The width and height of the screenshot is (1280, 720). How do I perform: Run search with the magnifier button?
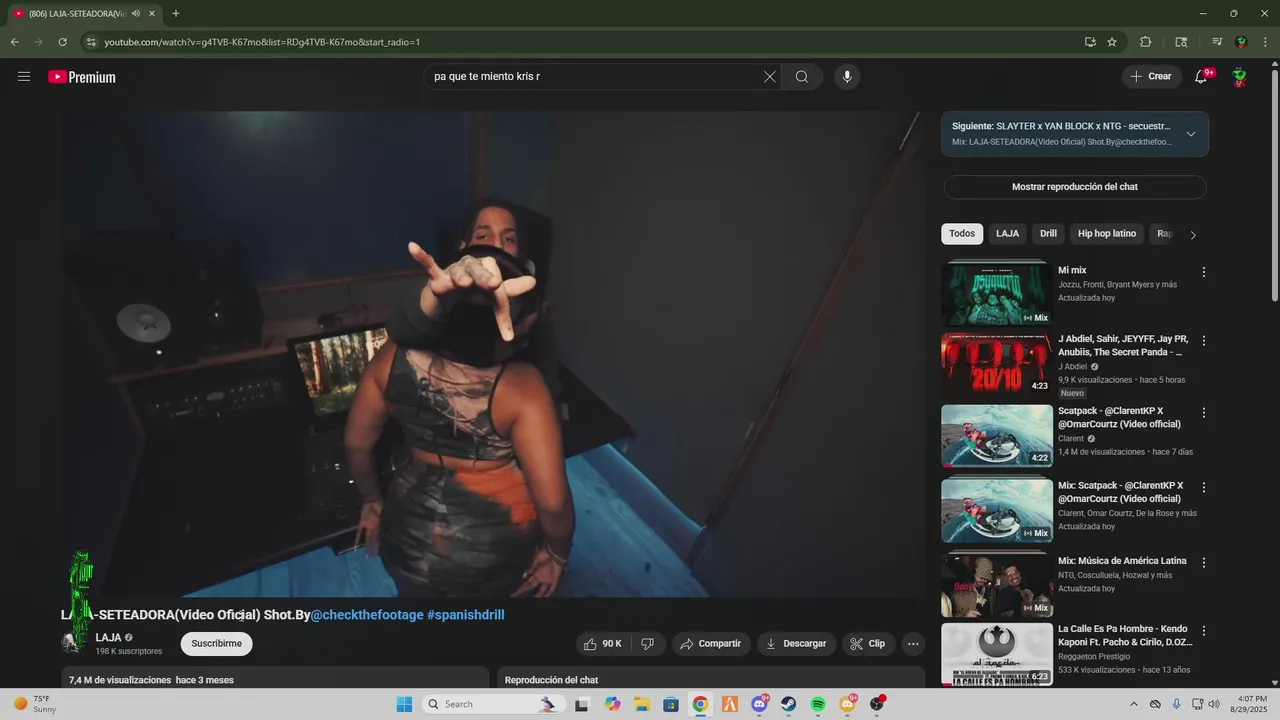coord(802,77)
